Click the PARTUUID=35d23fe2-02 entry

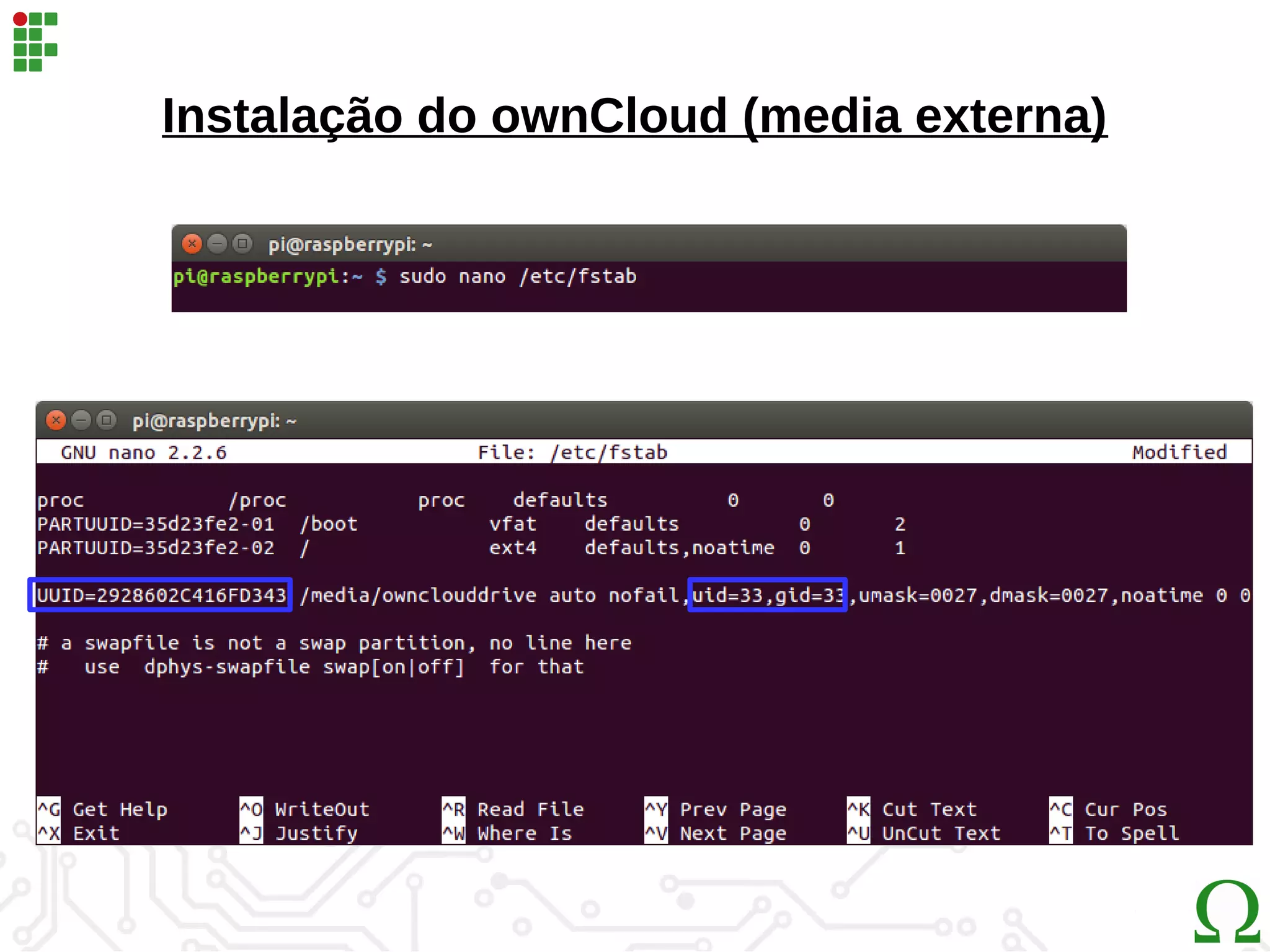(156, 548)
